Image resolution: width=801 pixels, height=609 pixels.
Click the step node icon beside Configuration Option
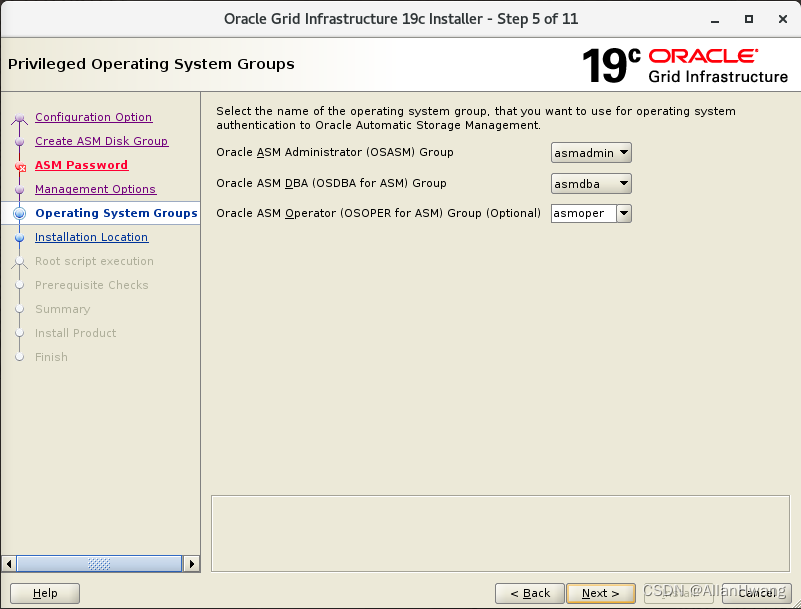click(x=19, y=117)
